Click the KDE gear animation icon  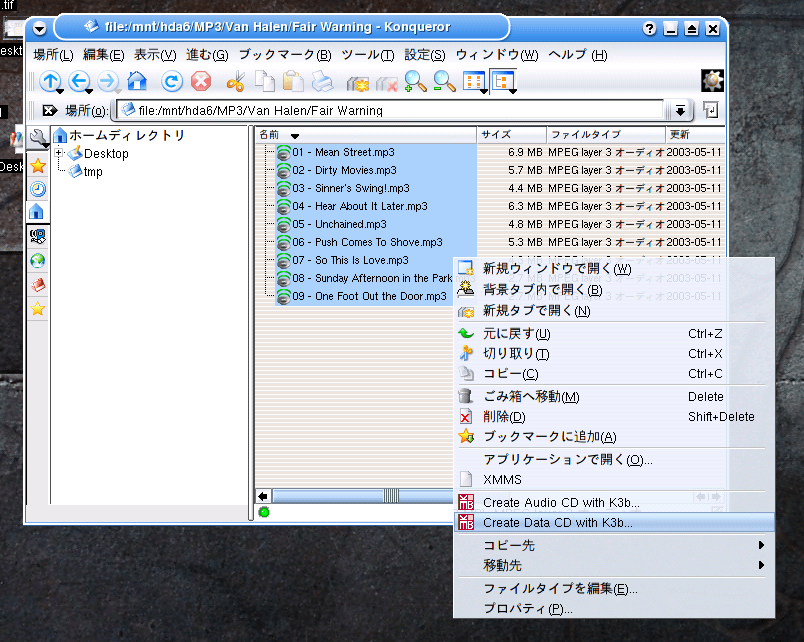(712, 81)
